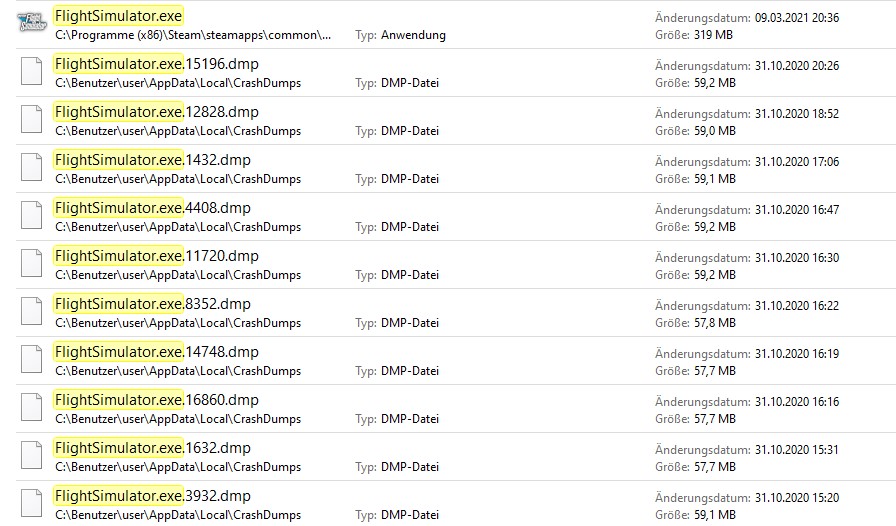Click the size value 57,8 MB
The width and height of the screenshot is (896, 526).
click(x=715, y=324)
